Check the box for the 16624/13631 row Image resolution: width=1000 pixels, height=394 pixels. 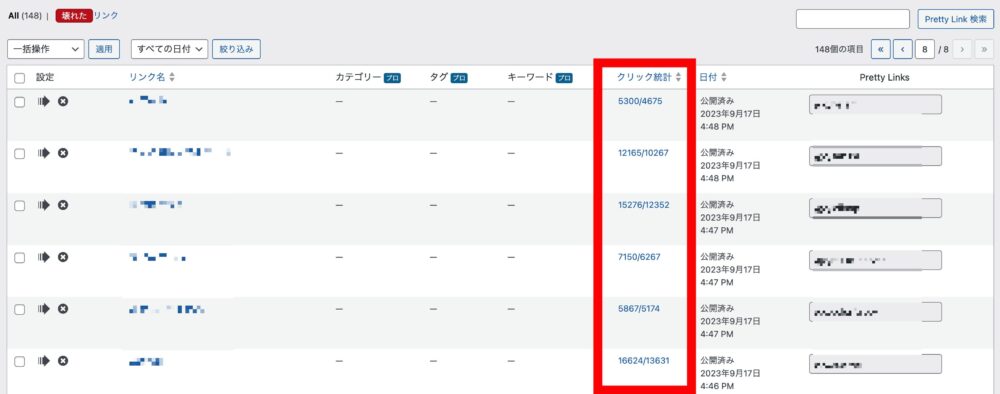coord(20,361)
